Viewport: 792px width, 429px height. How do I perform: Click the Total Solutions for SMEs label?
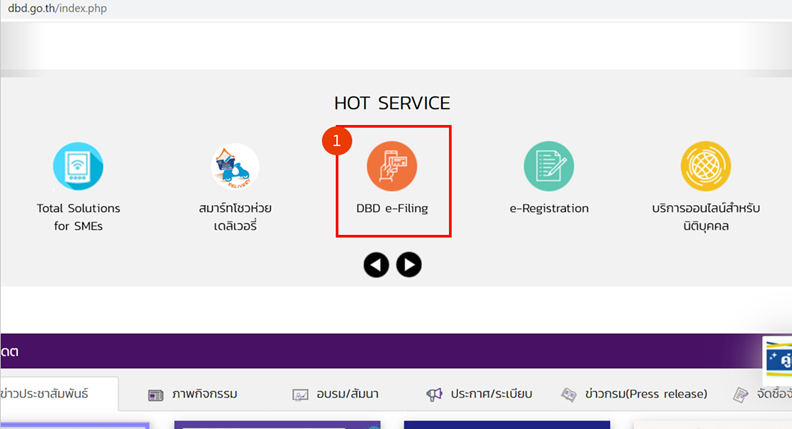[x=78, y=217]
